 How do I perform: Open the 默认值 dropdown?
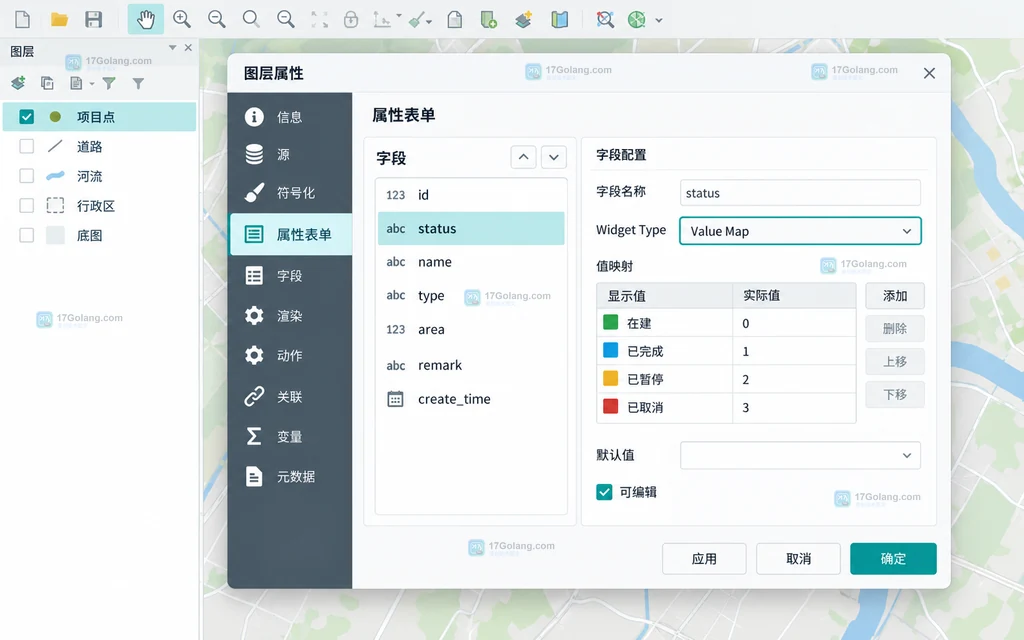800,455
